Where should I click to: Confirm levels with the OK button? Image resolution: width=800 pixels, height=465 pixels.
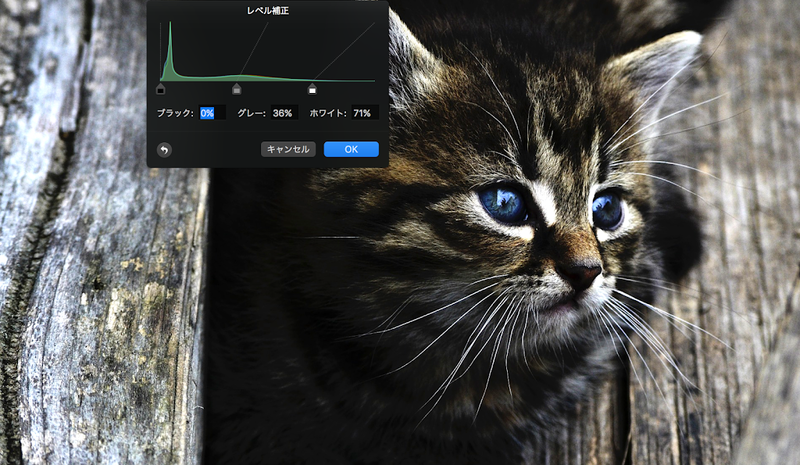[x=351, y=149]
